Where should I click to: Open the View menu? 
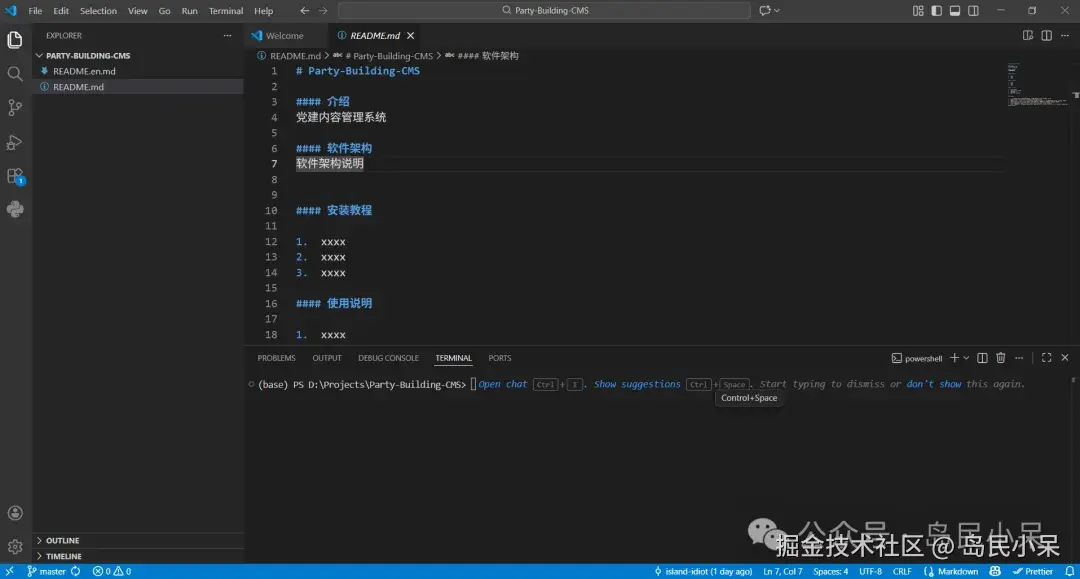click(137, 10)
